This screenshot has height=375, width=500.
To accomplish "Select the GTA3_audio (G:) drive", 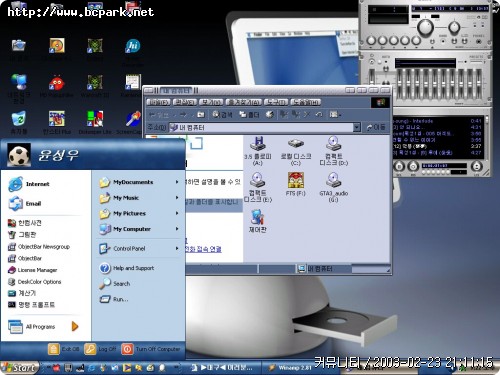I will pos(334,187).
